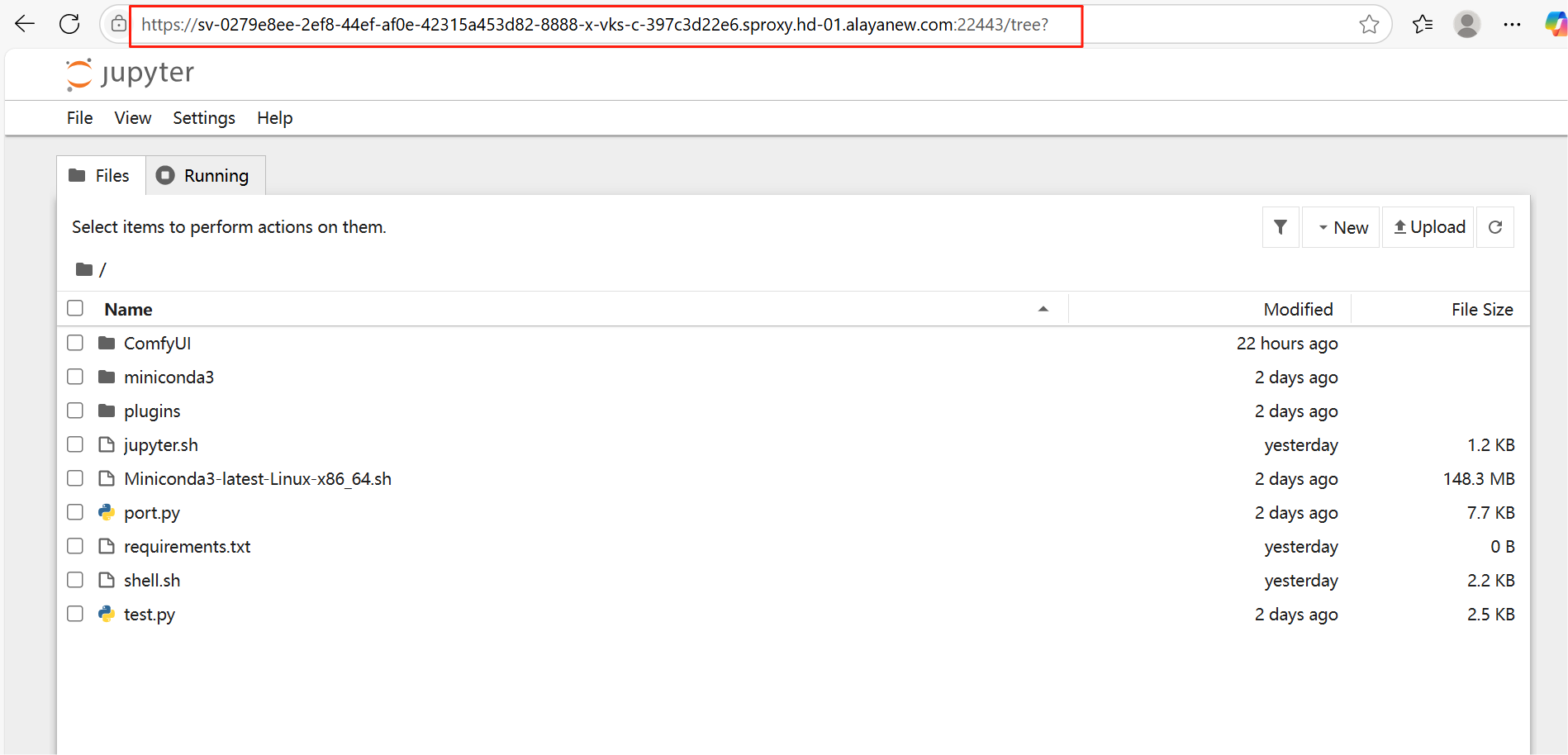Open the browser favorites list icon

pos(1422,25)
